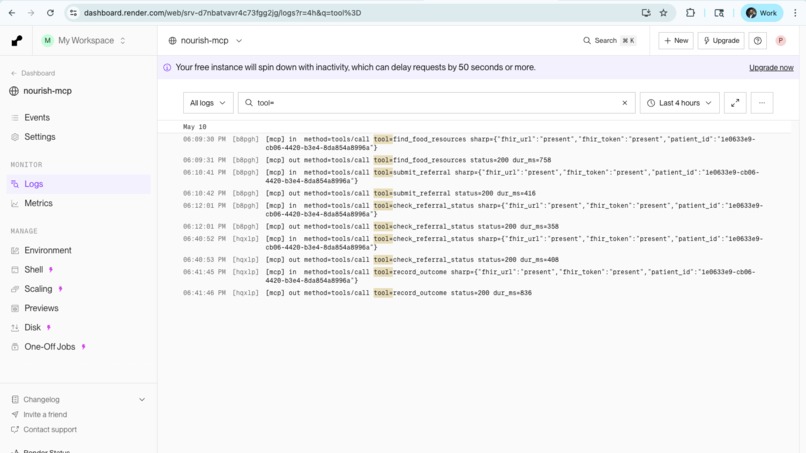This screenshot has width=806, height=453.
Task: Open the Last 4 hours time range dropdown
Action: pos(680,103)
